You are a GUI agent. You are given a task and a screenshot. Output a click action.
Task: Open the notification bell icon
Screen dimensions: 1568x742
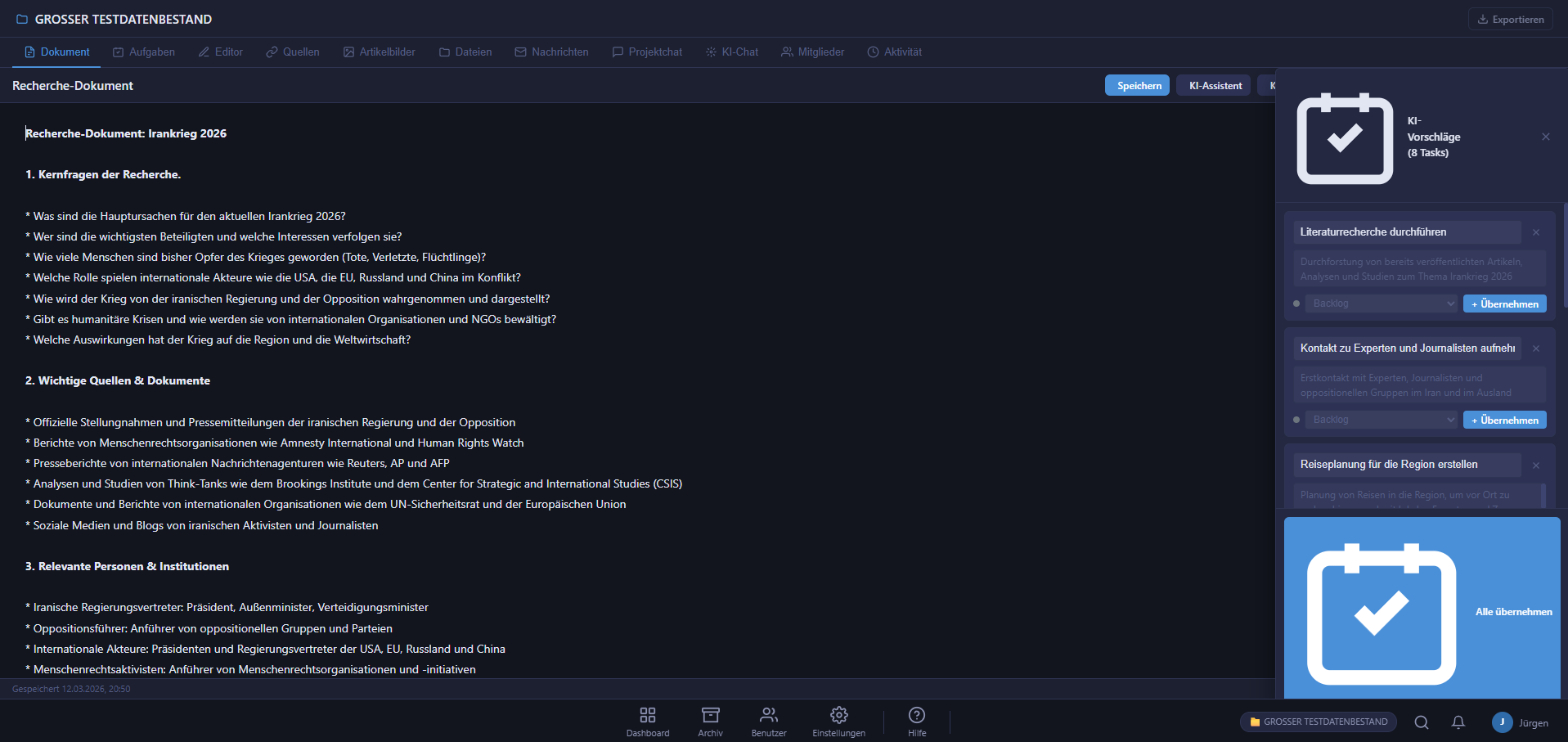coord(1458,722)
